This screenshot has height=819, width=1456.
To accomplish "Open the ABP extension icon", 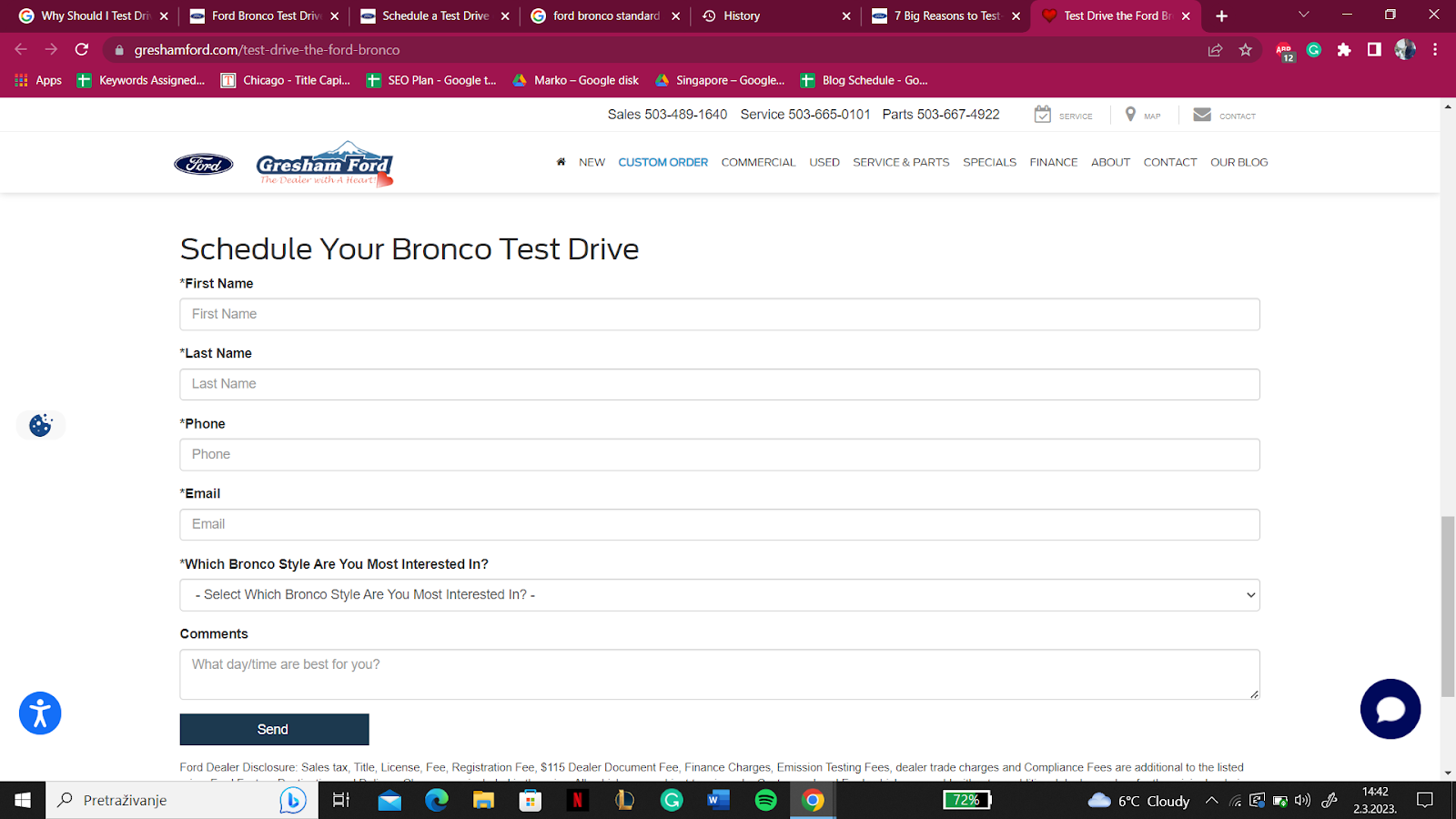I will coord(1284,52).
